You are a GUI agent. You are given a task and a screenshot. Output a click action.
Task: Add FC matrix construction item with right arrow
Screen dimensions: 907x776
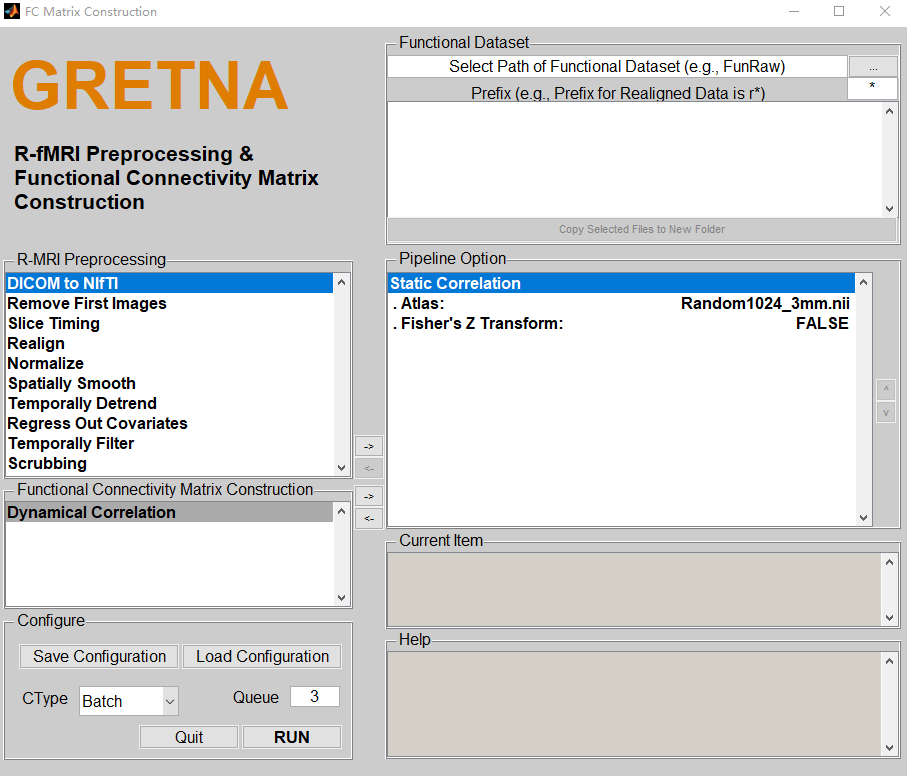pos(369,497)
